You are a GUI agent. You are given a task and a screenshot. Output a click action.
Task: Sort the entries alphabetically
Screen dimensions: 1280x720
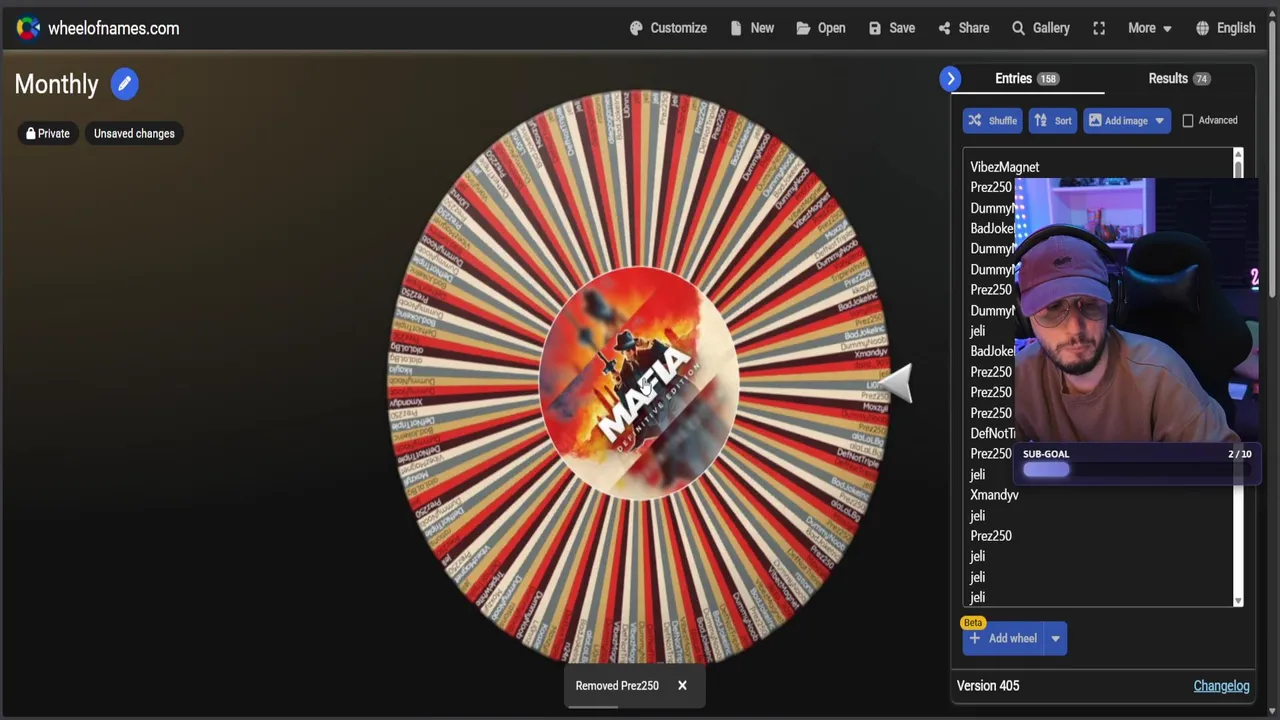pos(1053,120)
